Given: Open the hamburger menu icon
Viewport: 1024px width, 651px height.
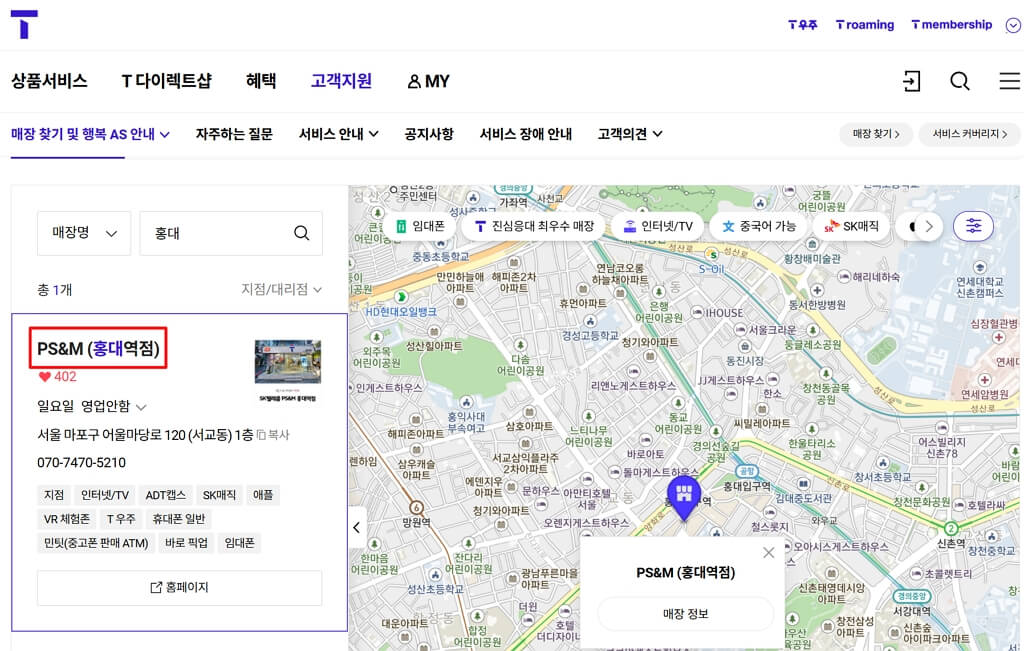Looking at the screenshot, I should [1009, 81].
